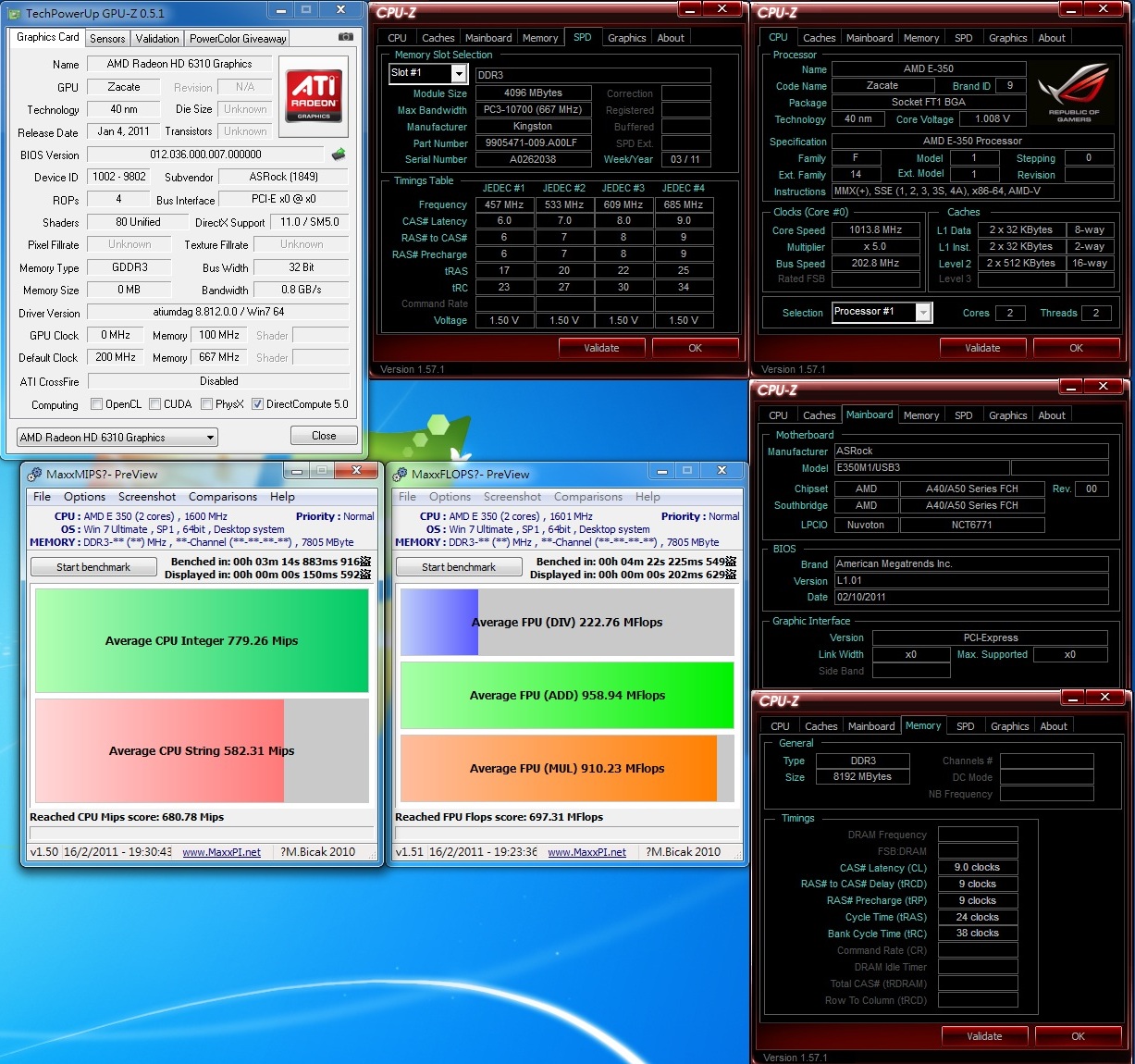Toggle the OpenCL checkbox
Screen dimensions: 1135x1064
tap(96, 404)
